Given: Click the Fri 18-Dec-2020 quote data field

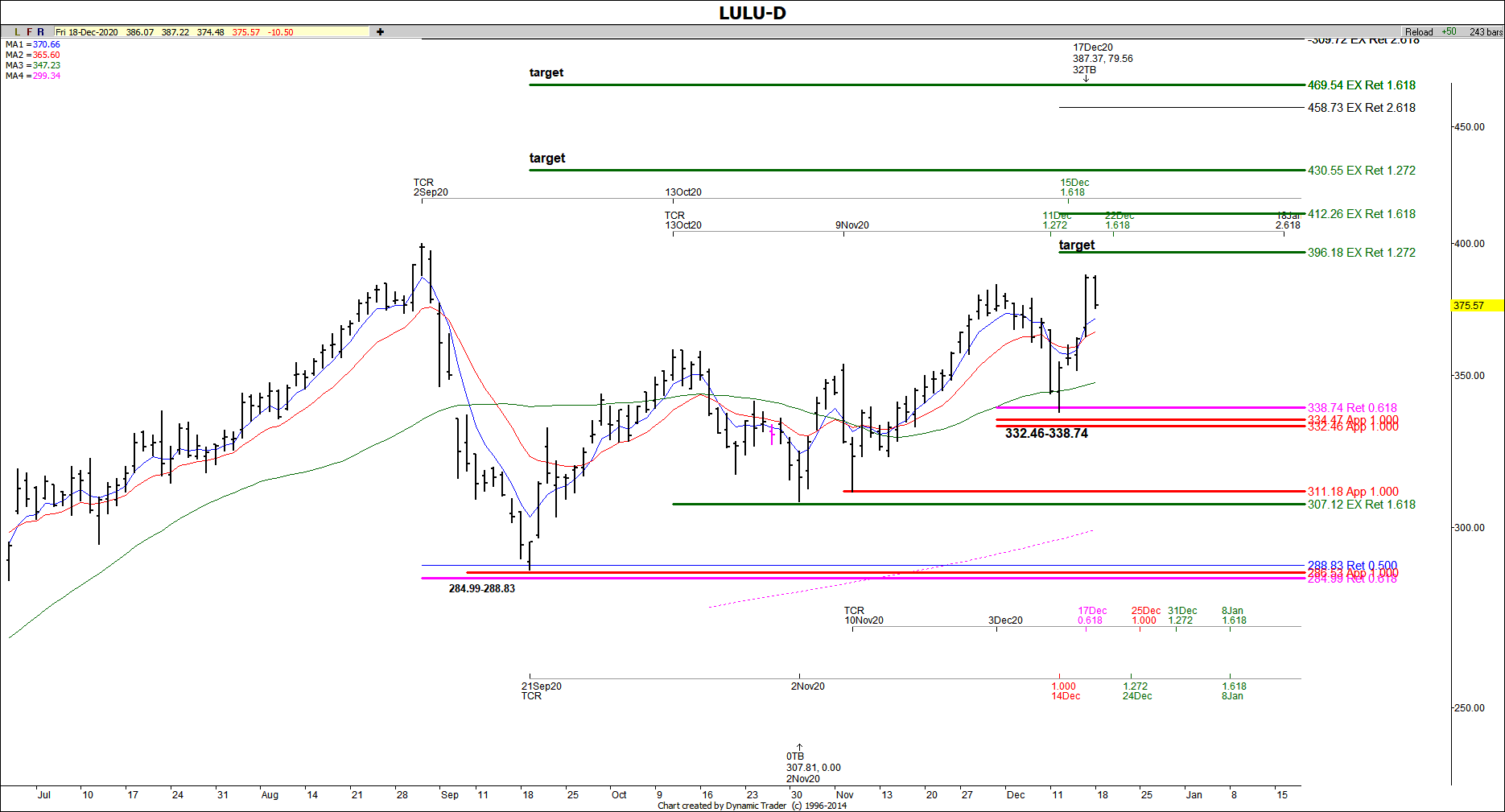Looking at the screenshot, I should pos(212,32).
